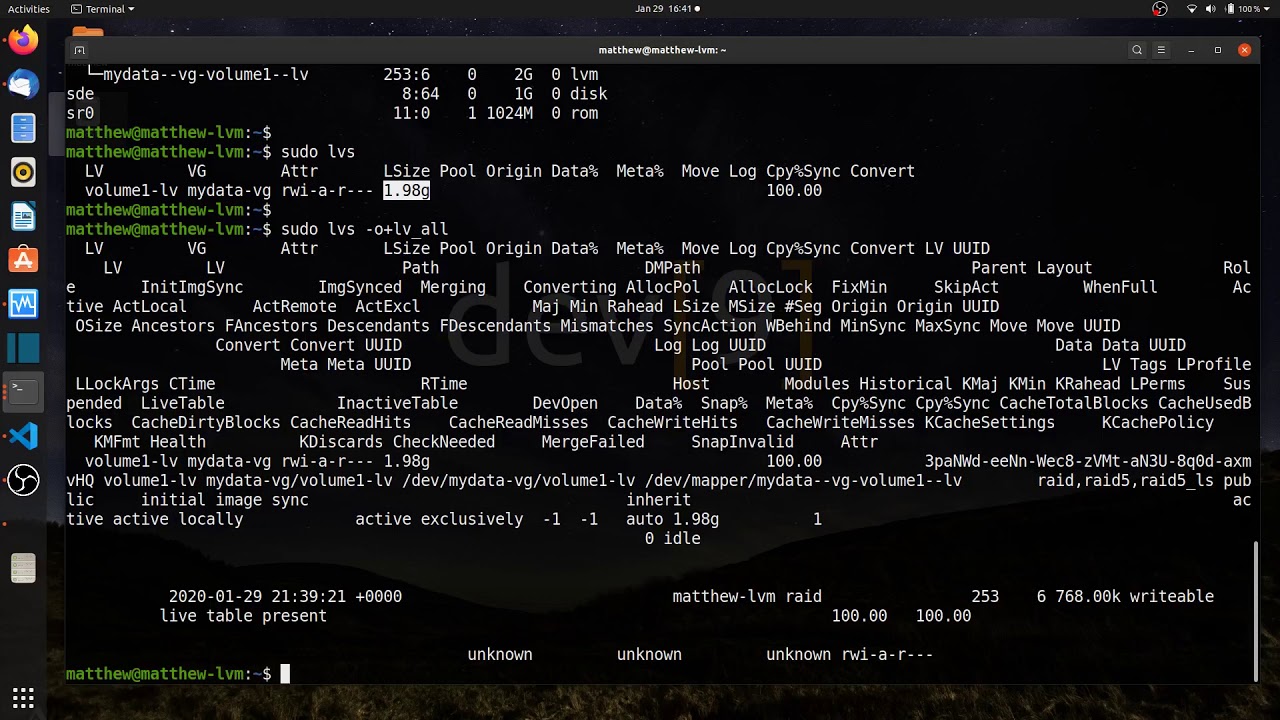Click the 'sudo lvs -o+lv_all' command text

364,230
